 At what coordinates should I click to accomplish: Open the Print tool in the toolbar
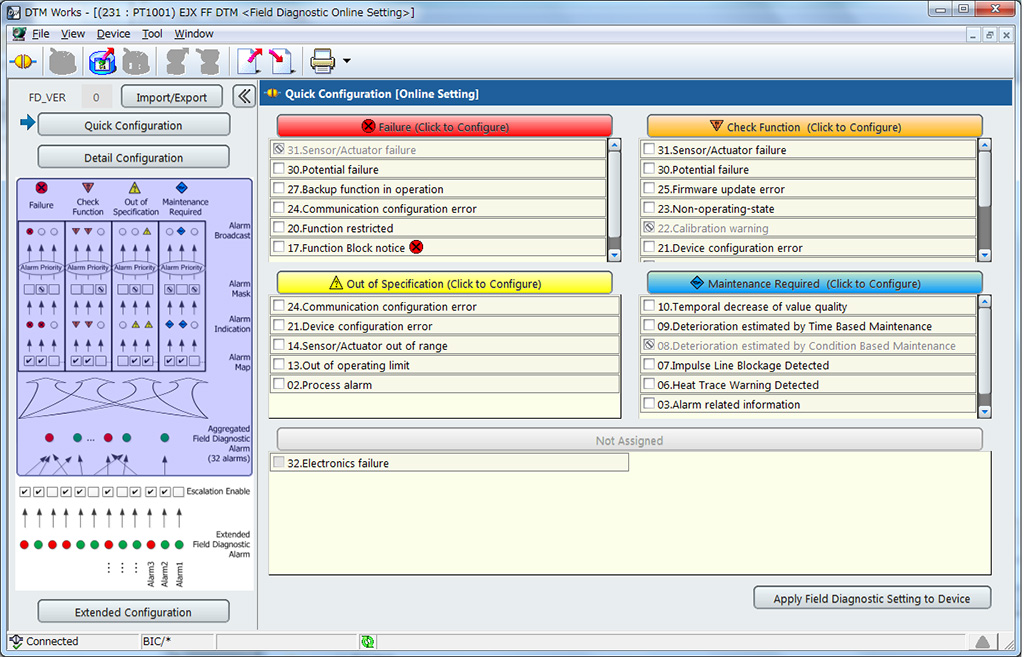pos(320,62)
